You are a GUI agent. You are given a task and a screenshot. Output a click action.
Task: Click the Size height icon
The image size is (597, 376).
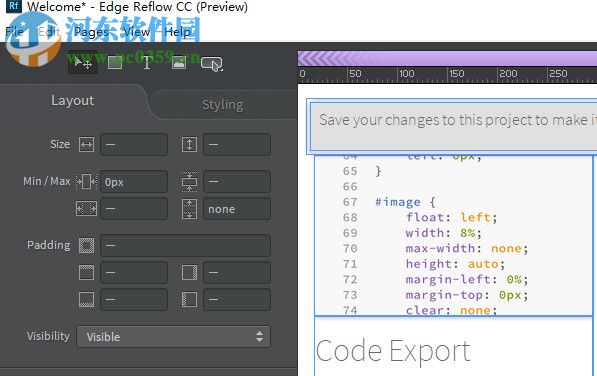pos(189,145)
